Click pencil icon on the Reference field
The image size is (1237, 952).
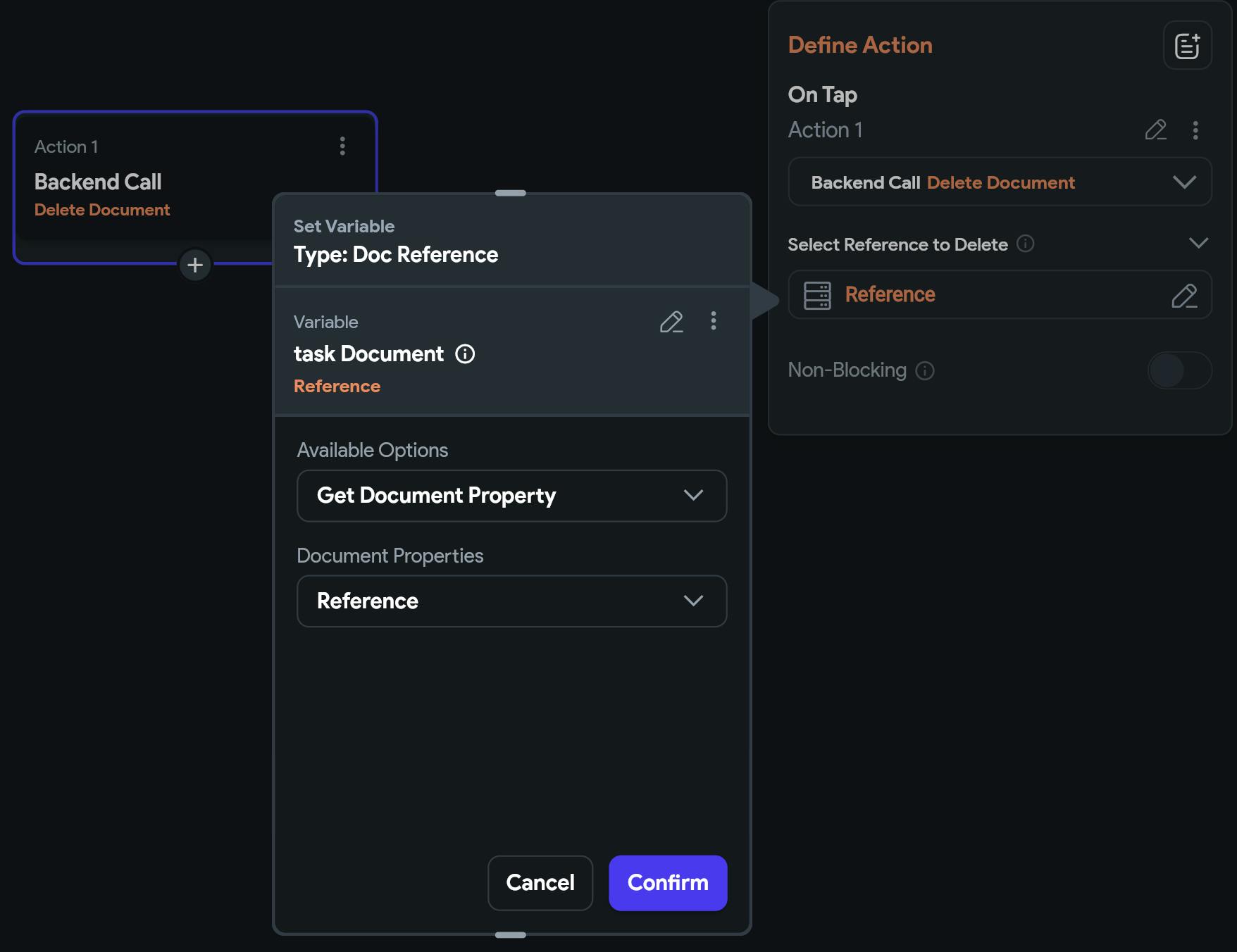point(1184,295)
